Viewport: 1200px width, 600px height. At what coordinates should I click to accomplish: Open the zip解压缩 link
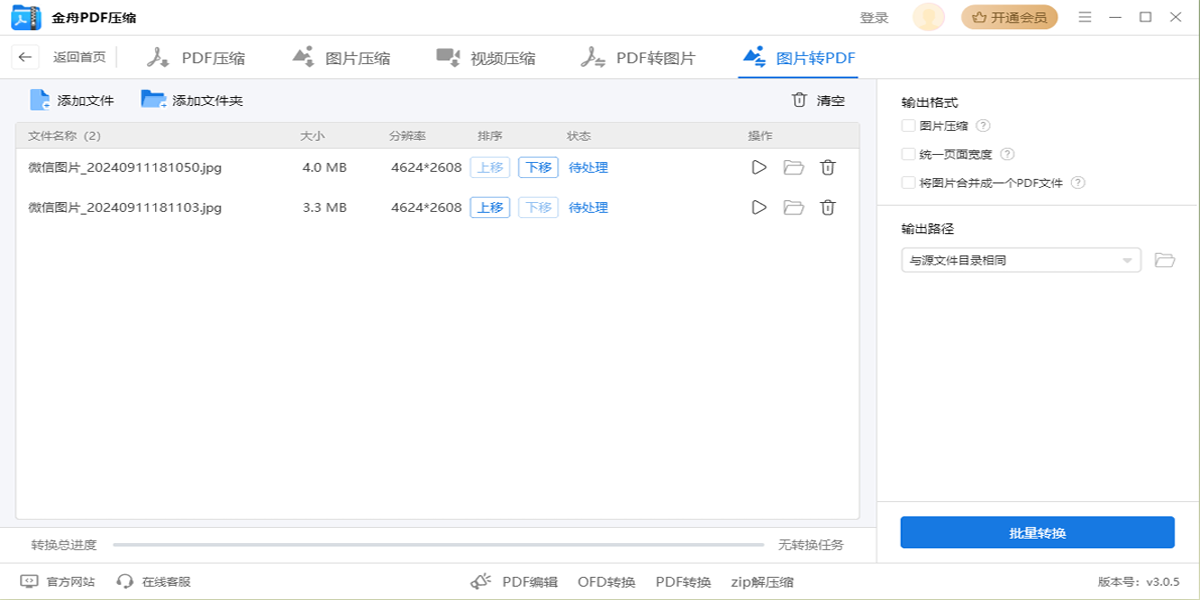762,581
